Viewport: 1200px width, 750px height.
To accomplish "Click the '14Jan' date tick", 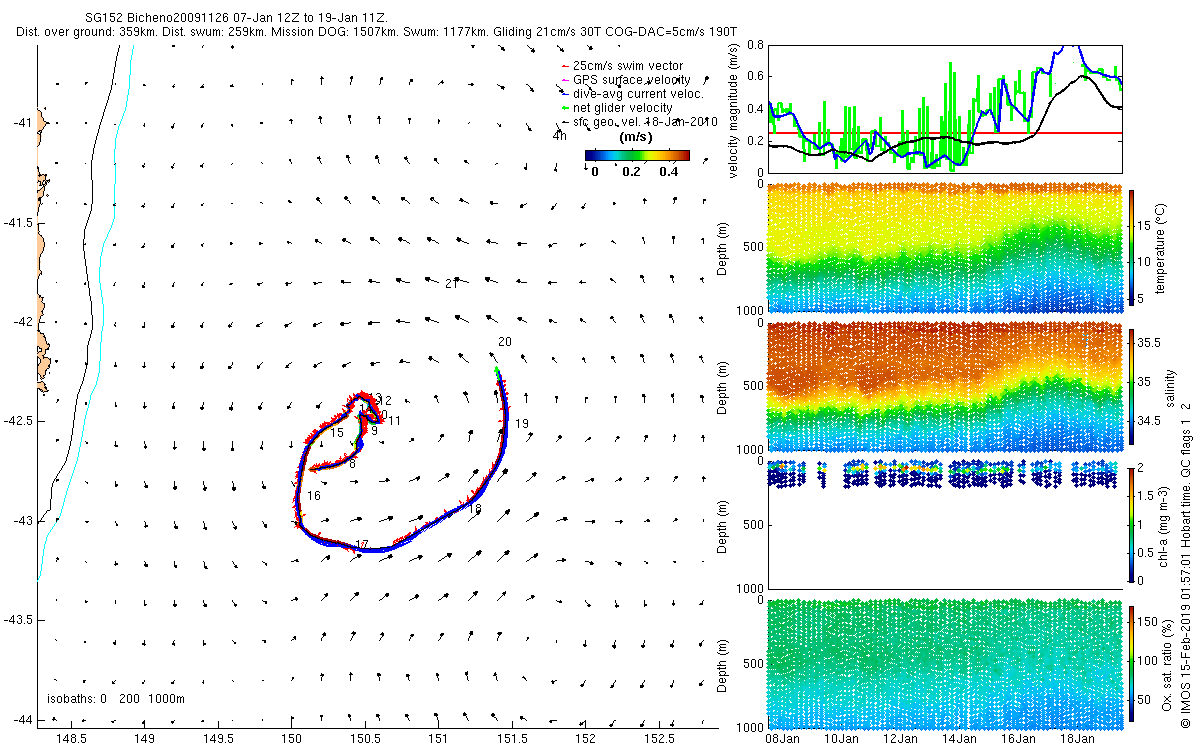I will pos(959,738).
